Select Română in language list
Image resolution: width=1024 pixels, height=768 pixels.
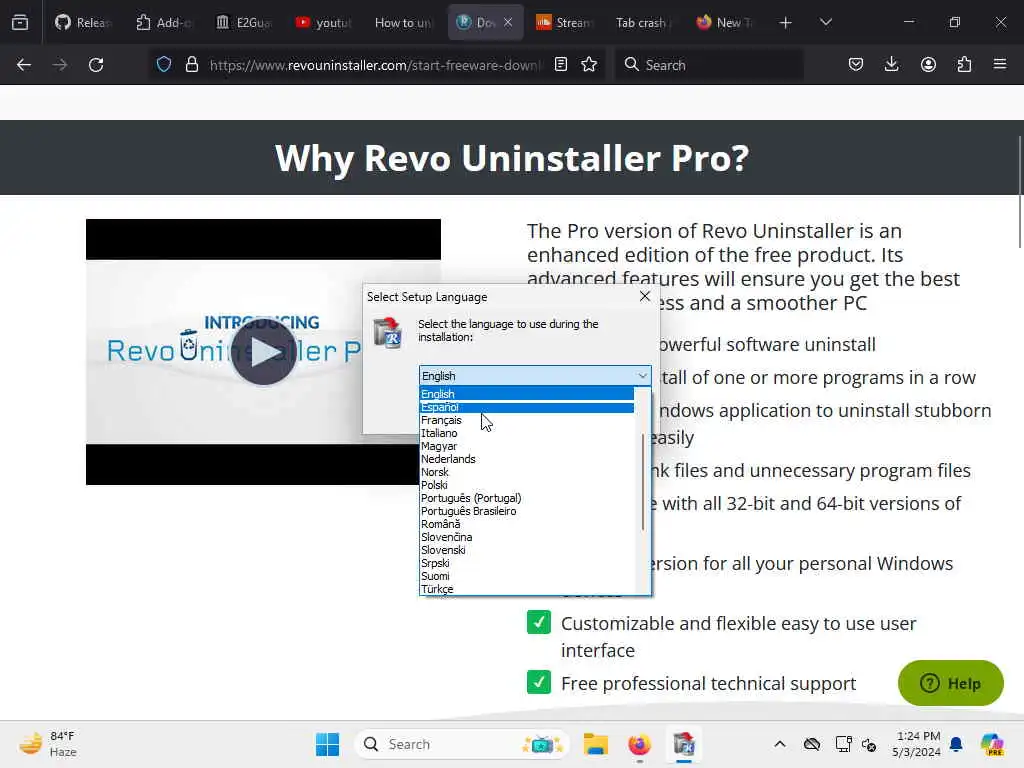point(527,524)
